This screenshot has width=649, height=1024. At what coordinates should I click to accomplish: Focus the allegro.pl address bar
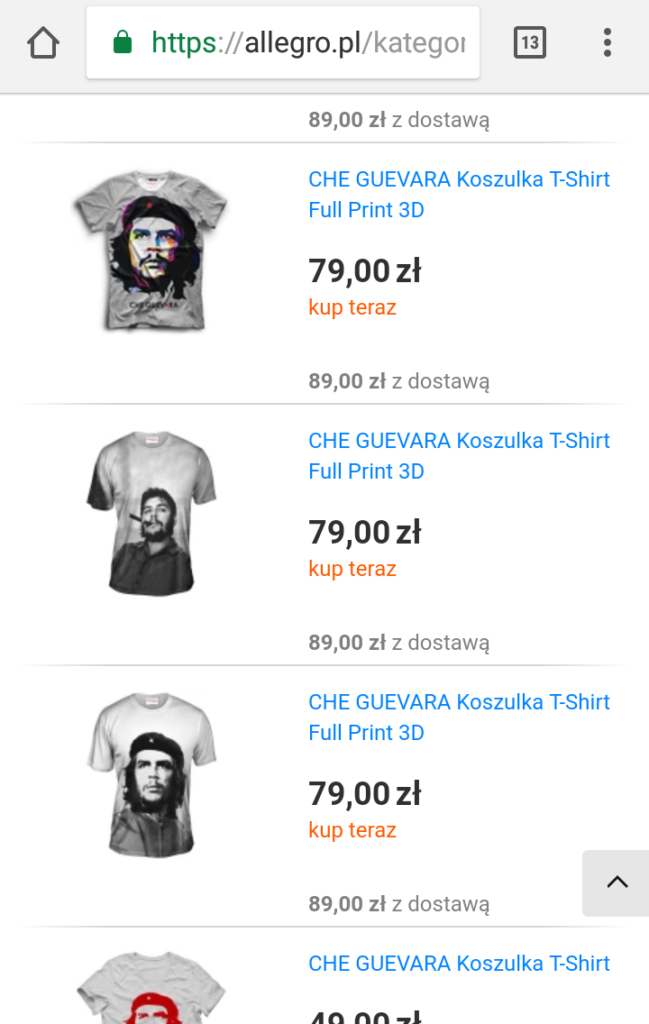click(283, 43)
